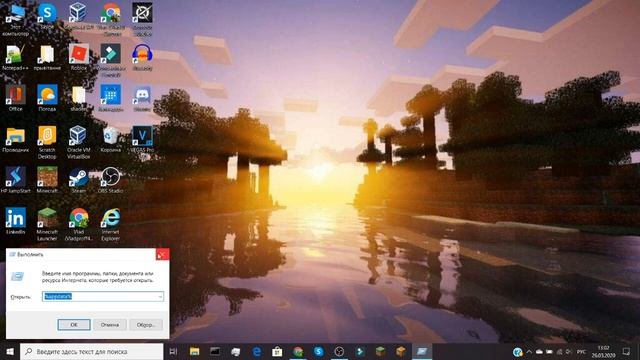Open the taskbar clock and date

click(x=603, y=351)
